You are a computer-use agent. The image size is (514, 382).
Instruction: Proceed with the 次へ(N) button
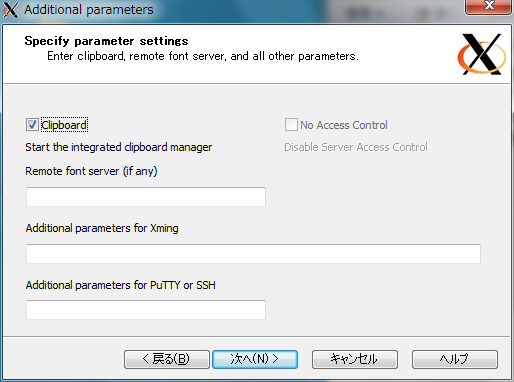[x=255, y=359]
